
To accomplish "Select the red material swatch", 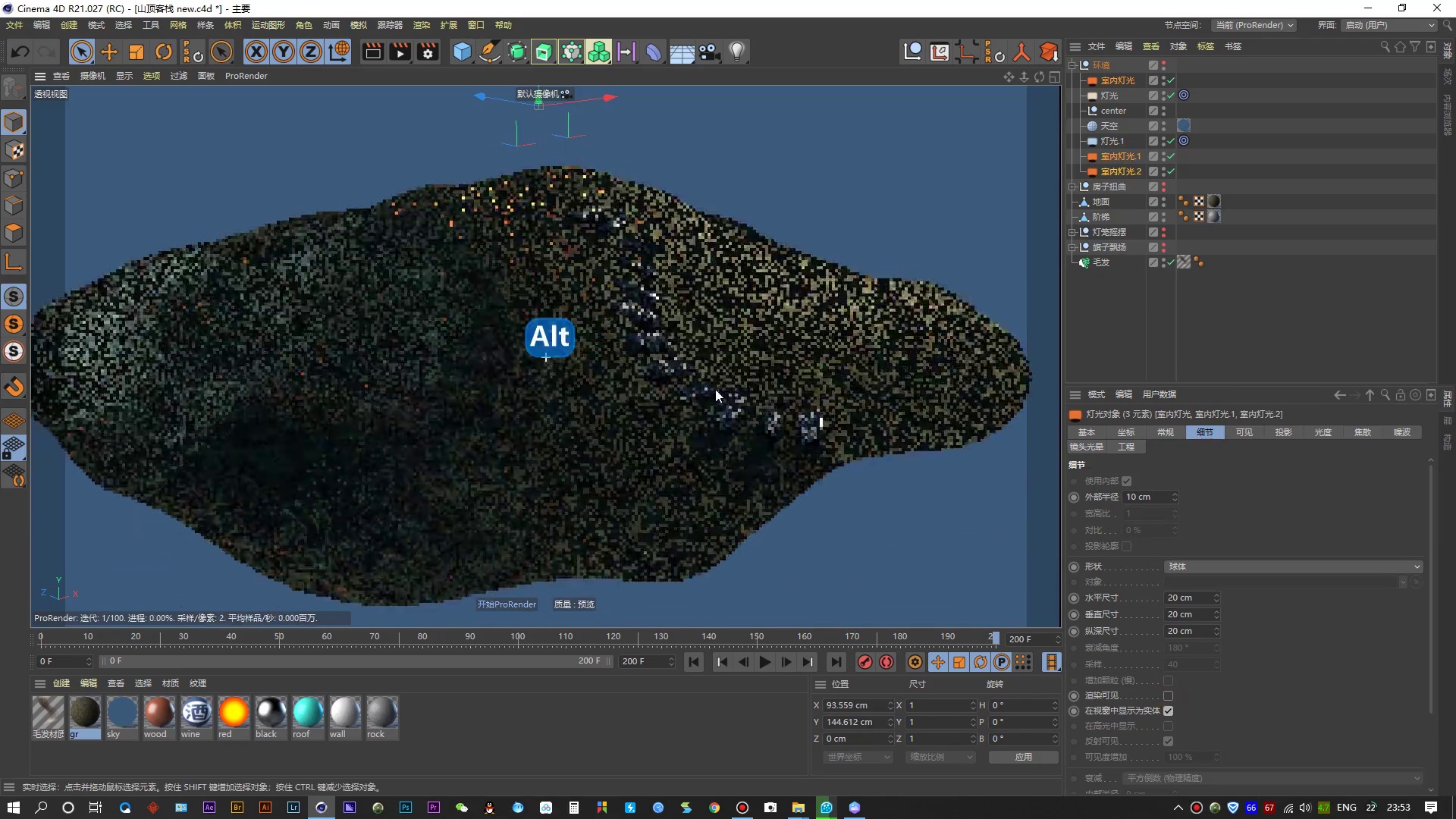I will tap(233, 714).
